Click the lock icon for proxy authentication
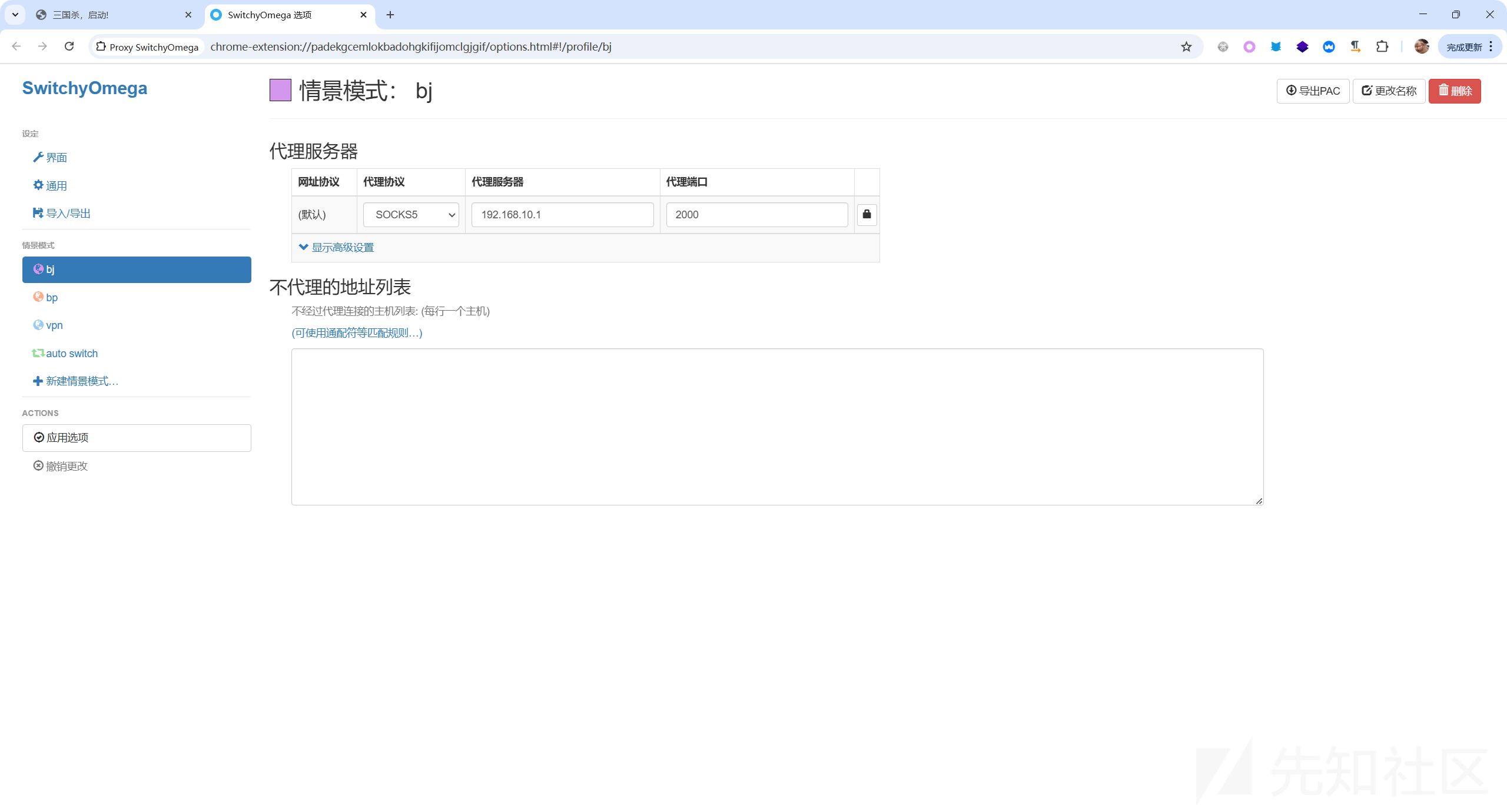The height and width of the screenshot is (812, 1507). tap(867, 214)
